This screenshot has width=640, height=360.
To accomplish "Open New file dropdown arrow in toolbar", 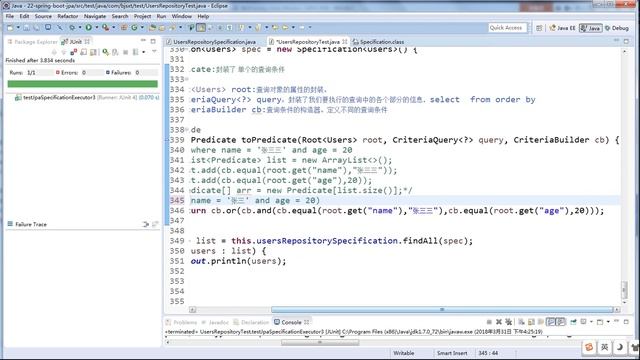I will pyautogui.click(x=18, y=27).
